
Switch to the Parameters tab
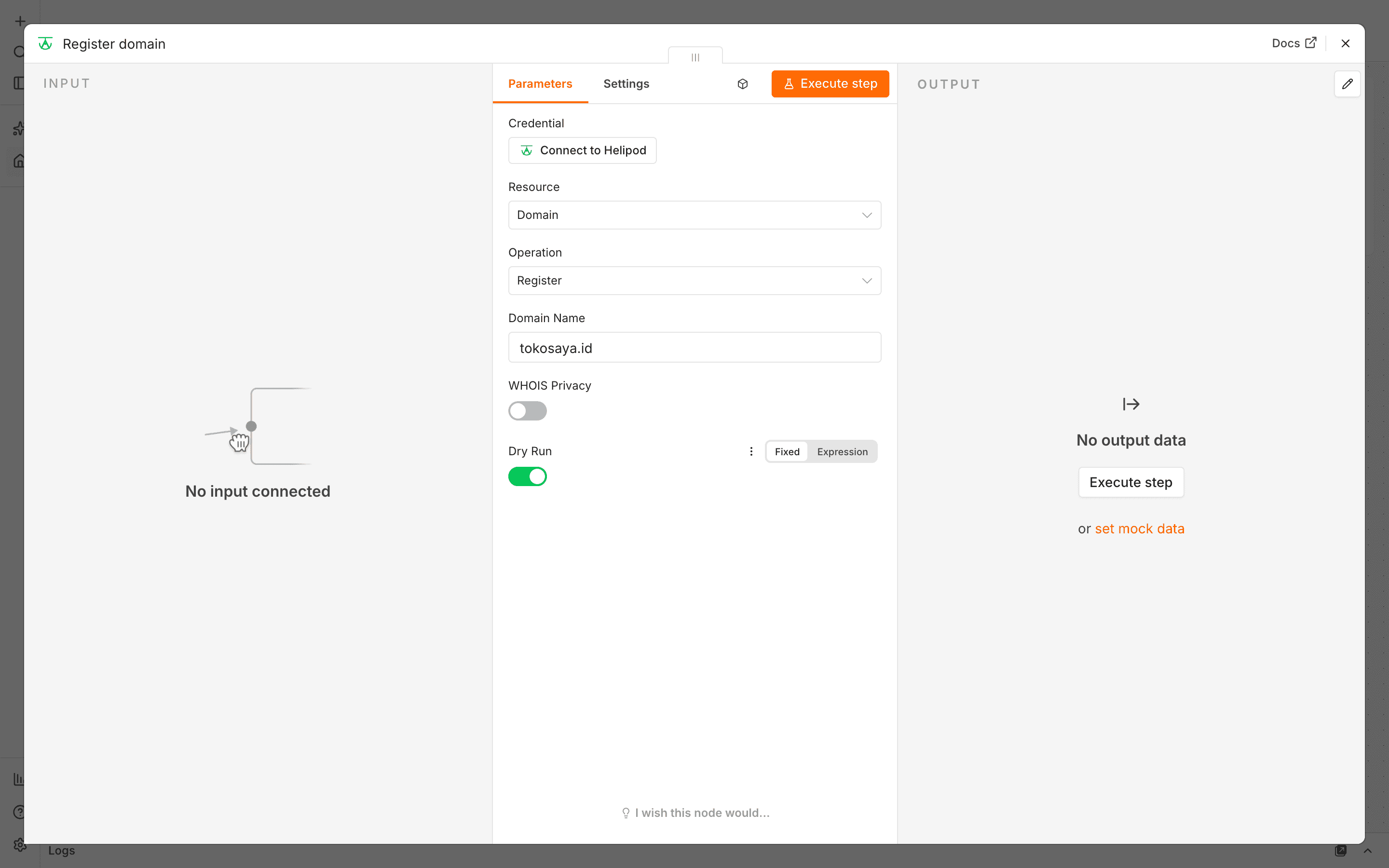[540, 84]
